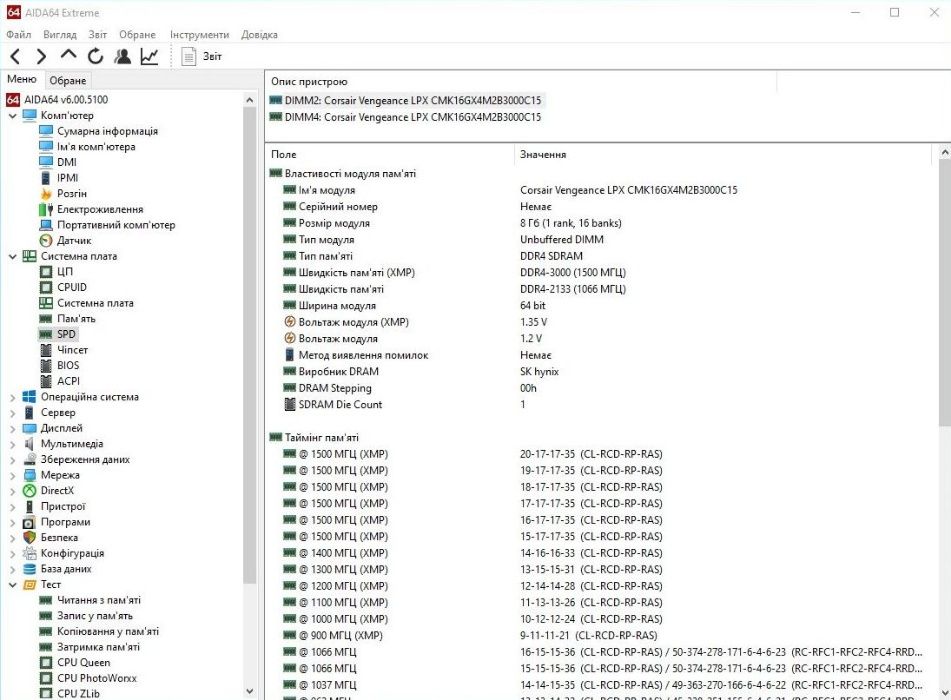Open the Файл menu

(19, 35)
